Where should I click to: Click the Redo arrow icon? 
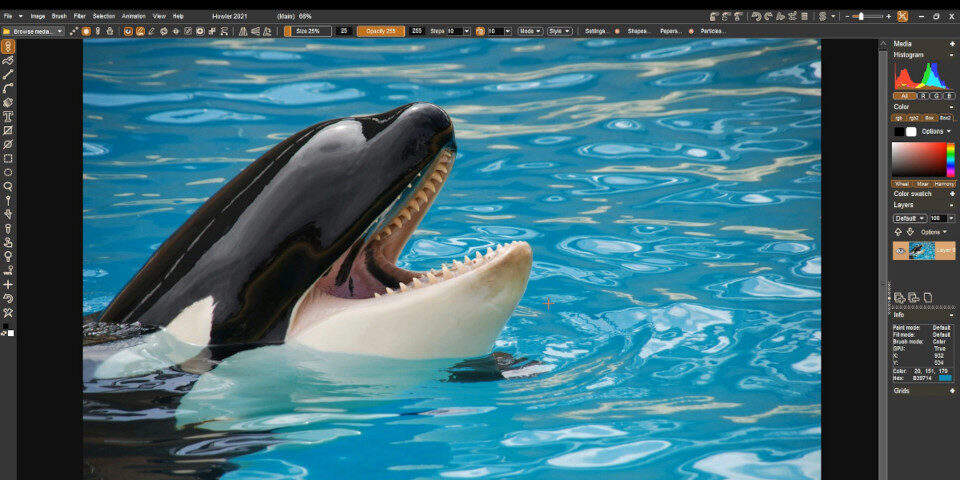click(769, 16)
